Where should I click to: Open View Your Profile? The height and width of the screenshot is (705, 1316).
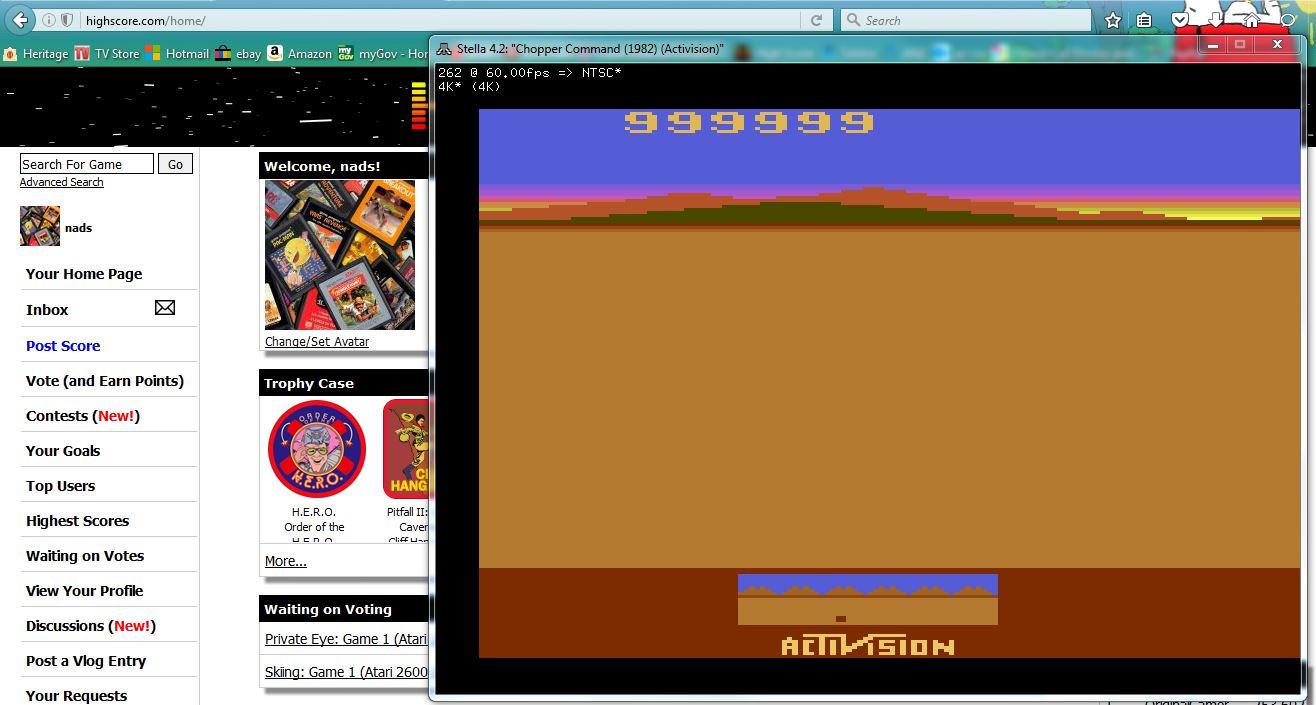(85, 591)
